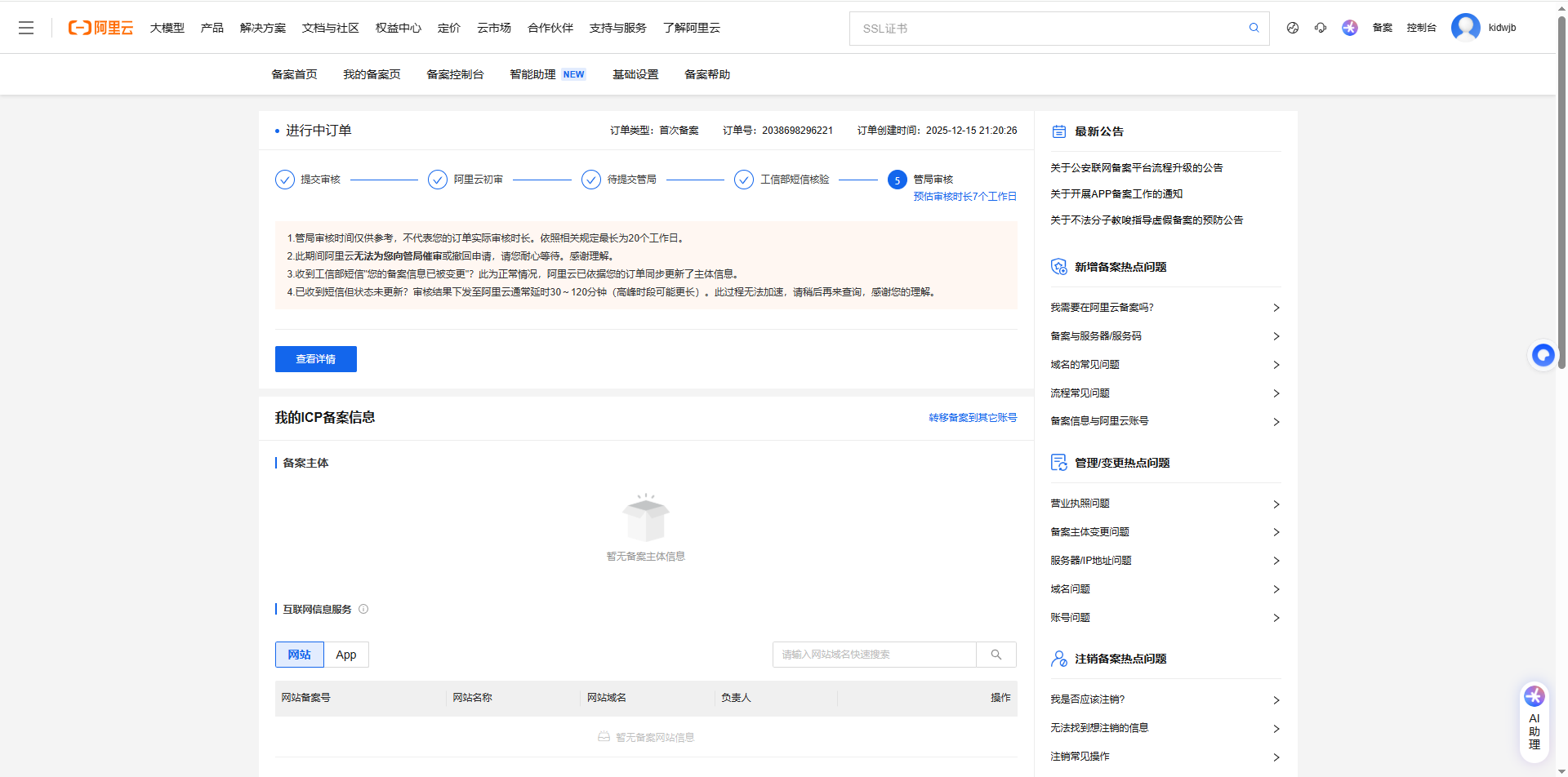Open the blue floating chat bubble
This screenshot has width=1568, height=777.
coord(1543,355)
